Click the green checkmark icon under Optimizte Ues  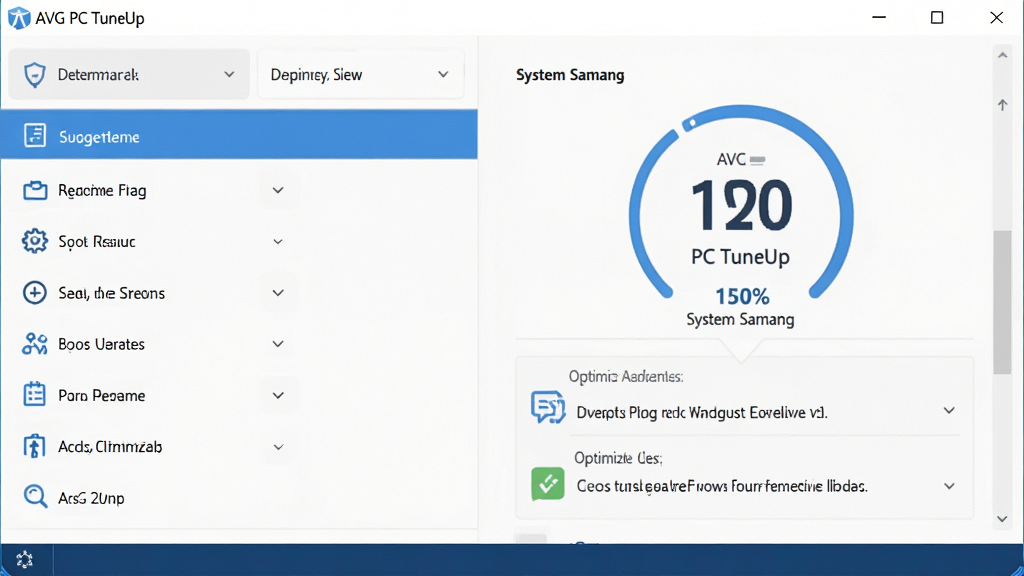click(x=547, y=484)
